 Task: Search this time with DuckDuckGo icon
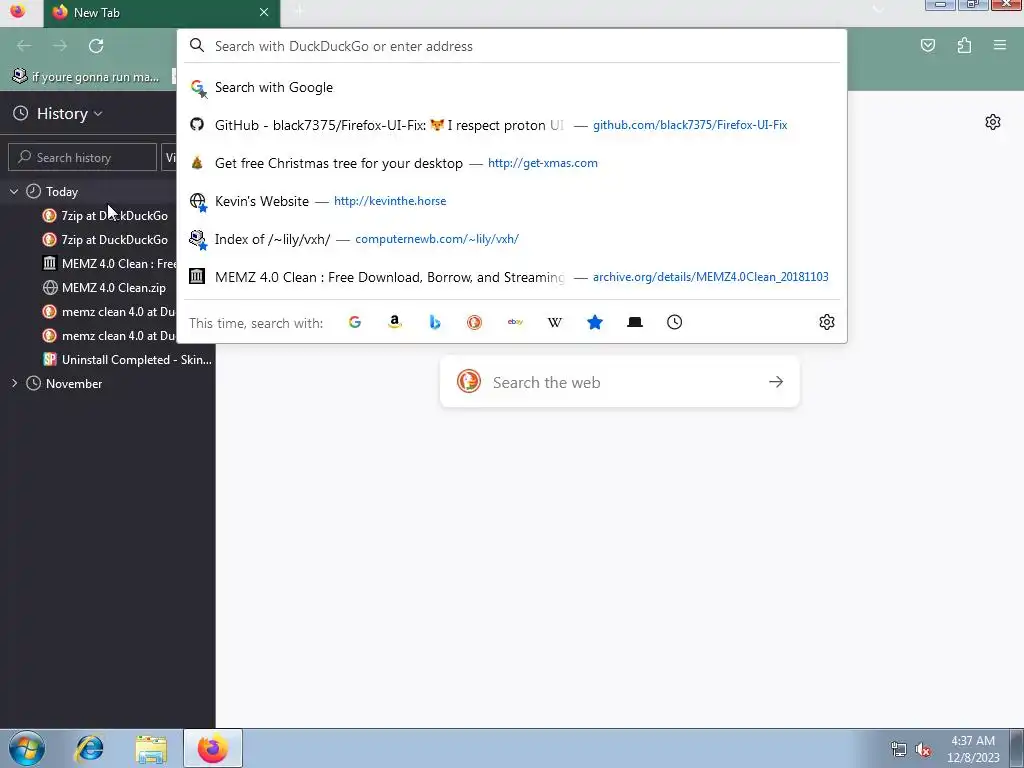pyautogui.click(x=475, y=322)
